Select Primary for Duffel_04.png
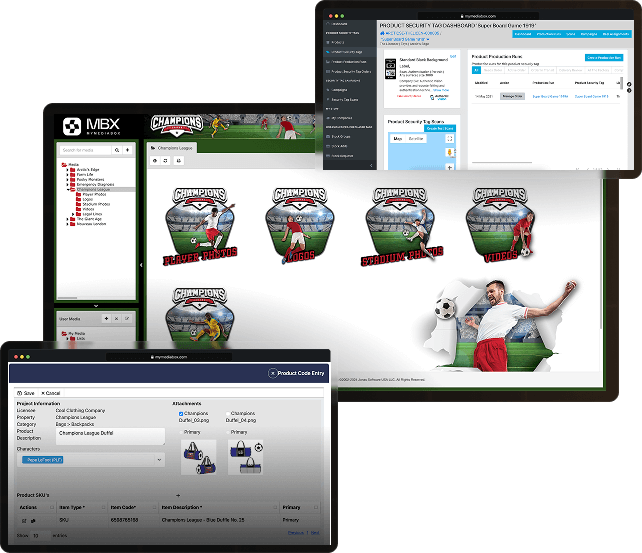642x553 pixels. click(228, 432)
